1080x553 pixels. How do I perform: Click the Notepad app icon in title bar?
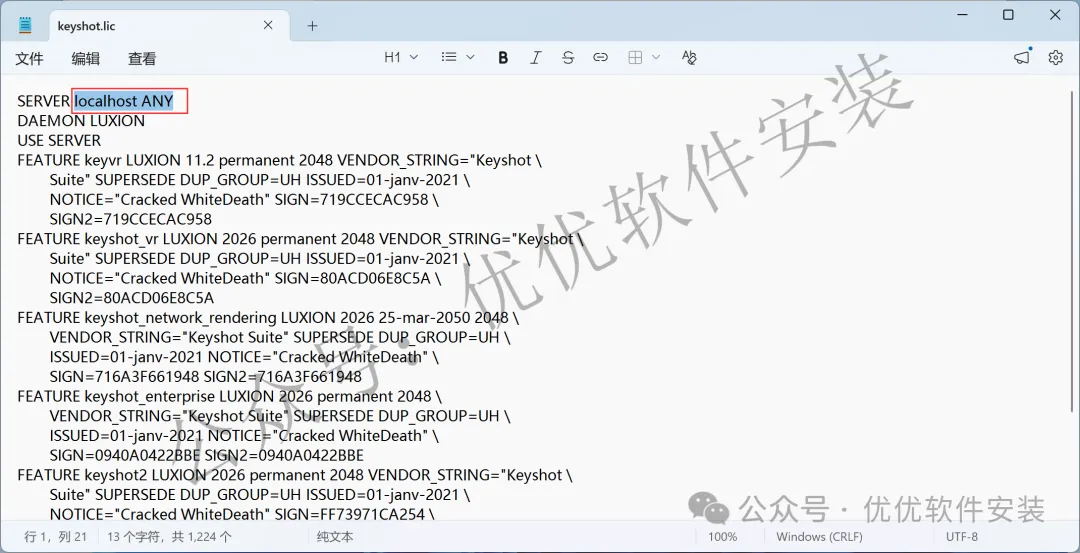coord(25,25)
